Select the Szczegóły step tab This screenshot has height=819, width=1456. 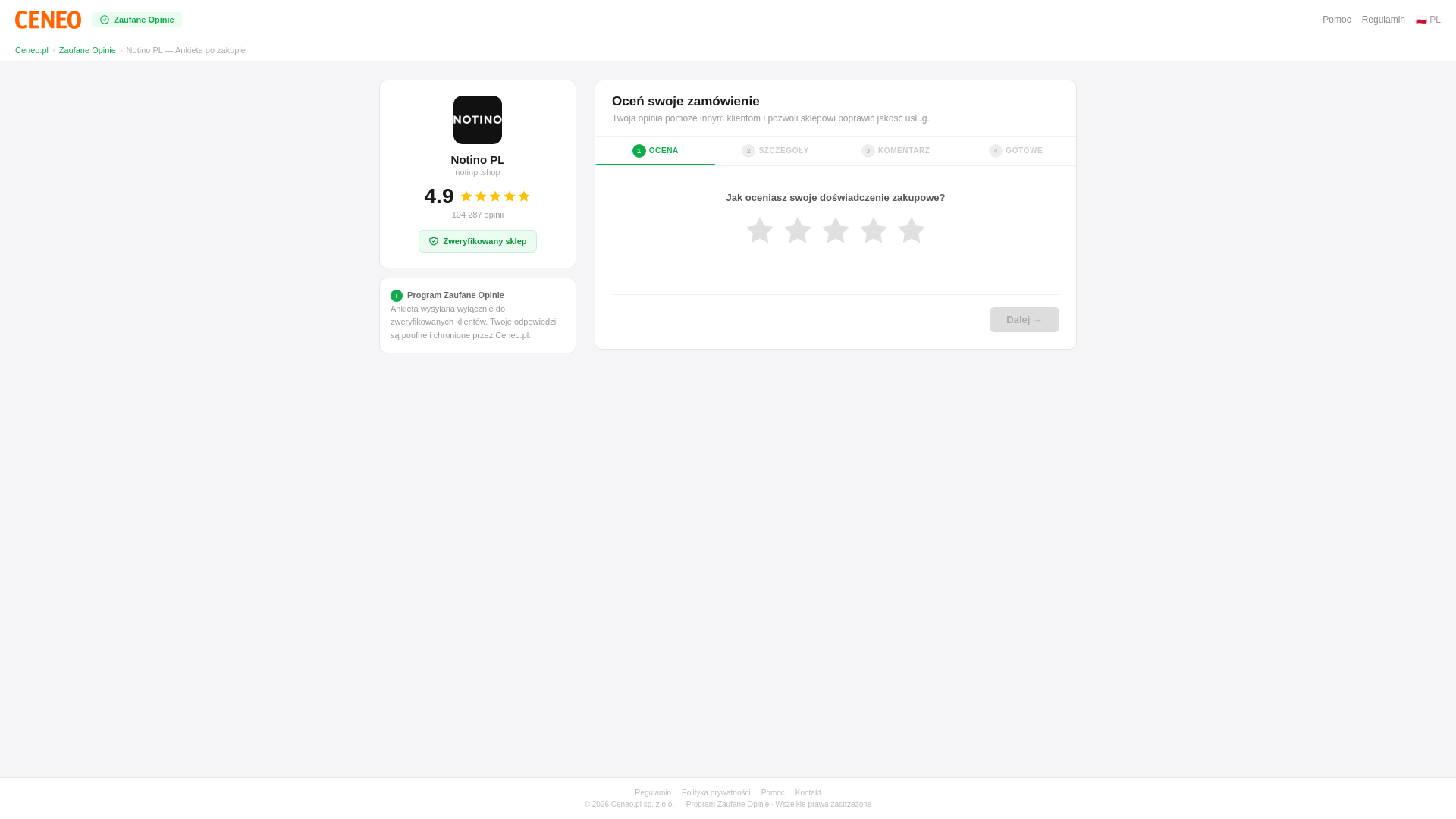click(775, 151)
